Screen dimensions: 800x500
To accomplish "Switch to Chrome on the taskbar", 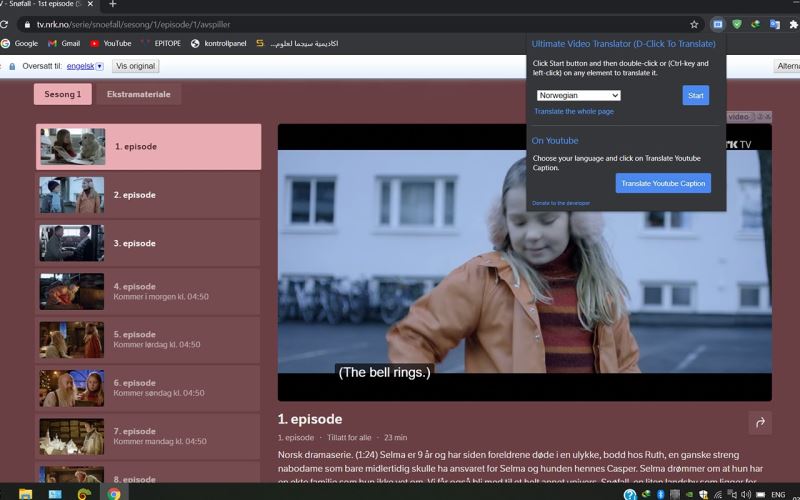I will pos(114,493).
